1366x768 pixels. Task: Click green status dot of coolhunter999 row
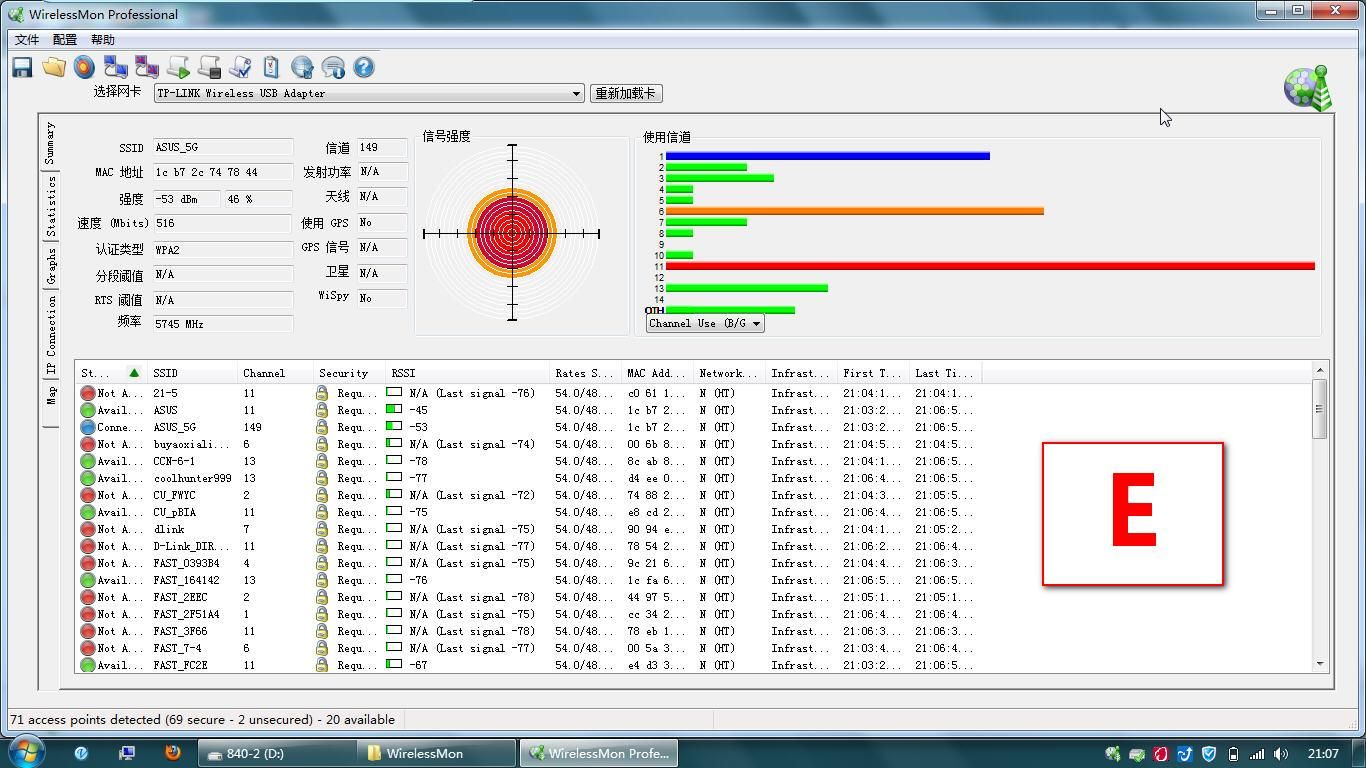pos(88,478)
